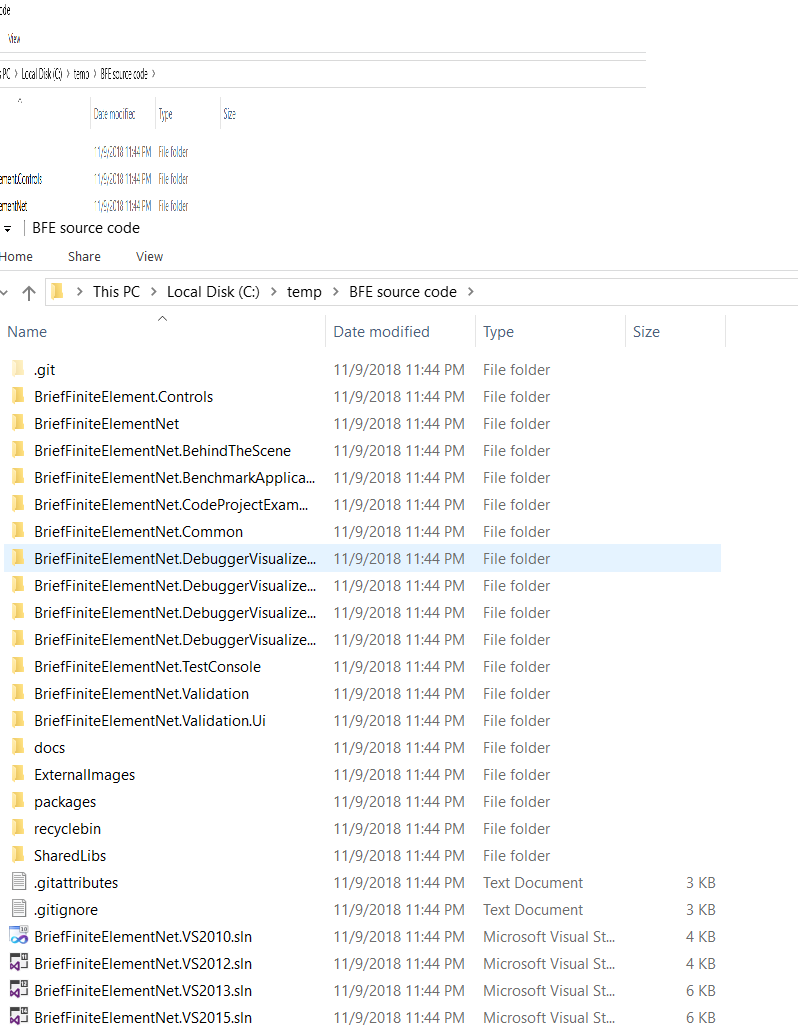The height and width of the screenshot is (1034, 798).
Task: Click the BriefFiniteElementNet.TestConsole folder icon
Action: [18, 666]
